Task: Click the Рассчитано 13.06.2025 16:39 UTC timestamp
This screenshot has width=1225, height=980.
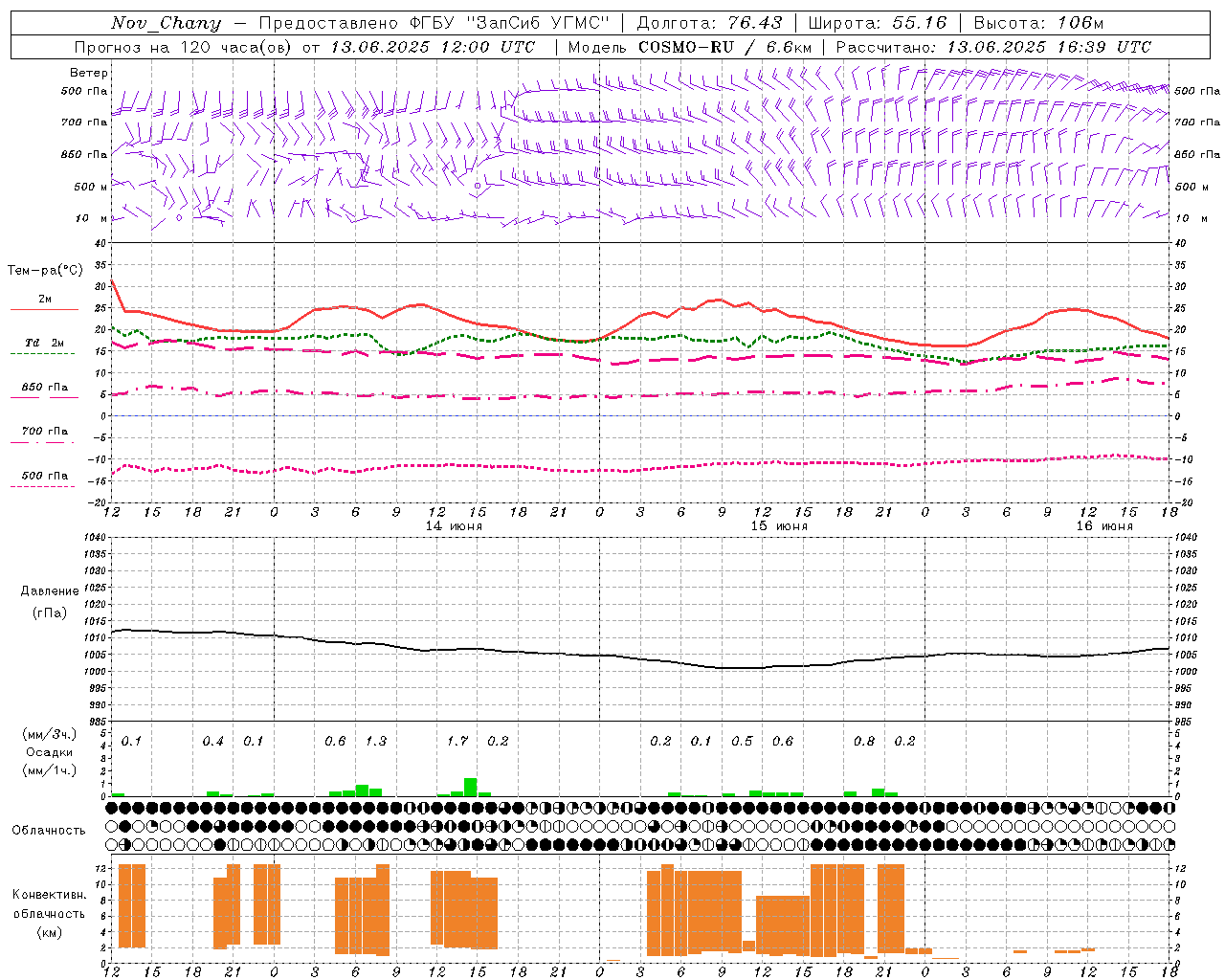Action: coord(993,47)
